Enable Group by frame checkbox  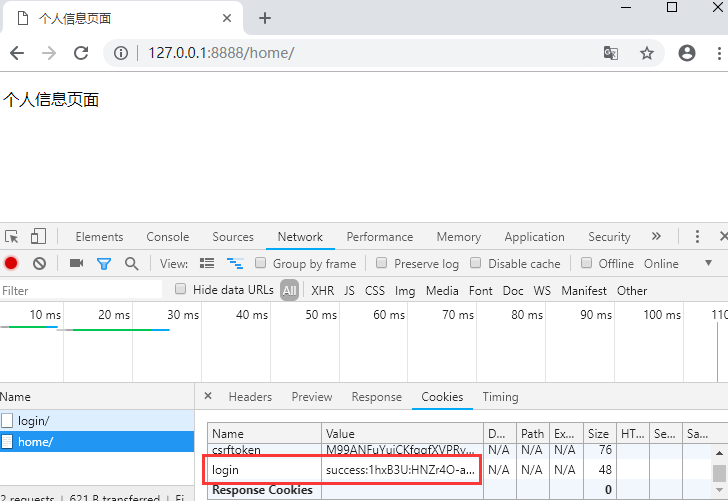260,263
